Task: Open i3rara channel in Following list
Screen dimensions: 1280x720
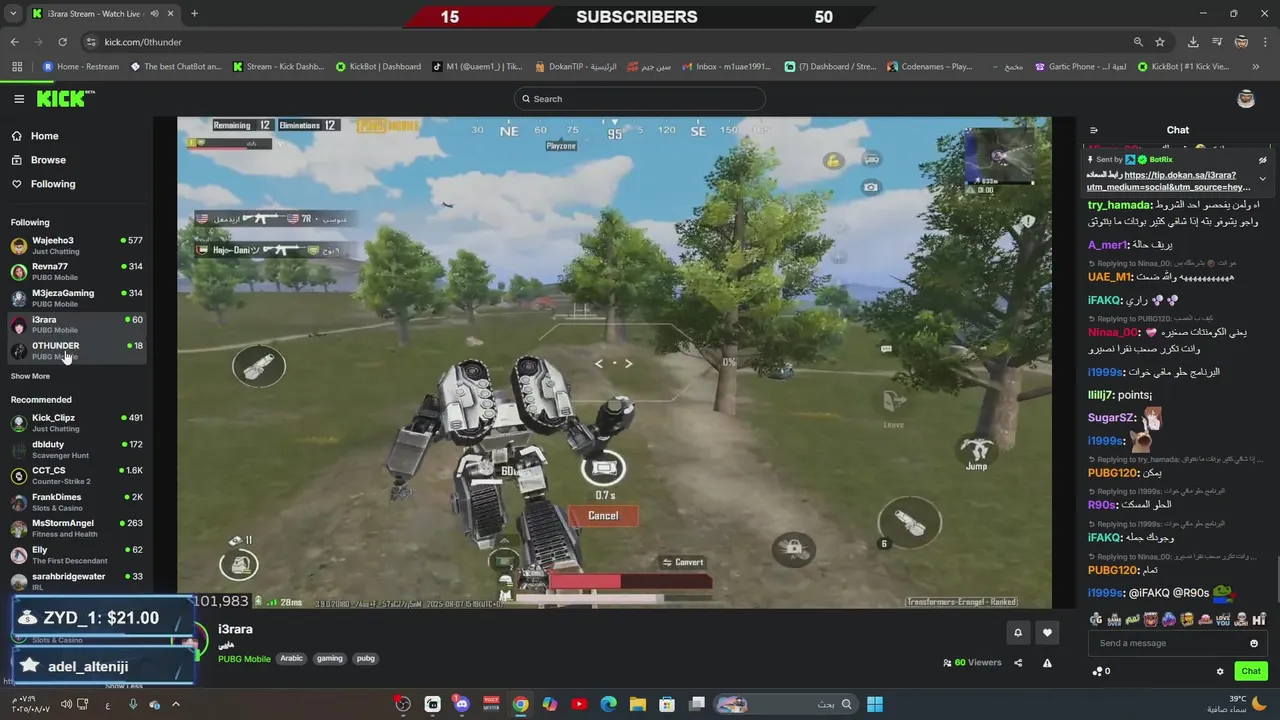Action: (x=76, y=324)
